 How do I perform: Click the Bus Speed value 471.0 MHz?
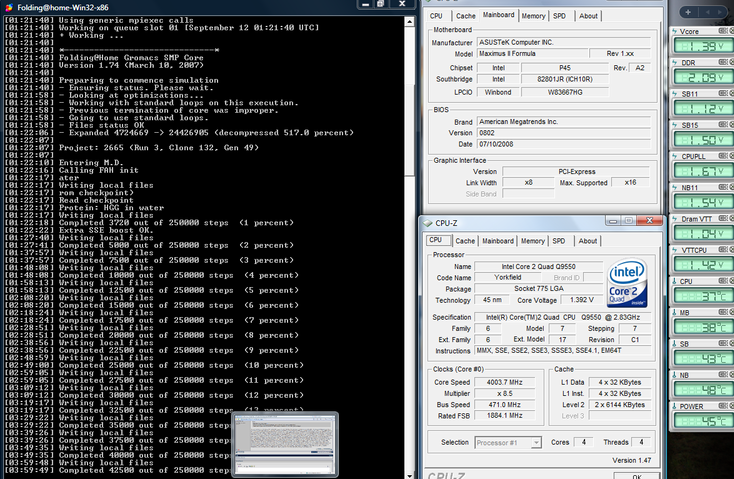click(x=504, y=405)
